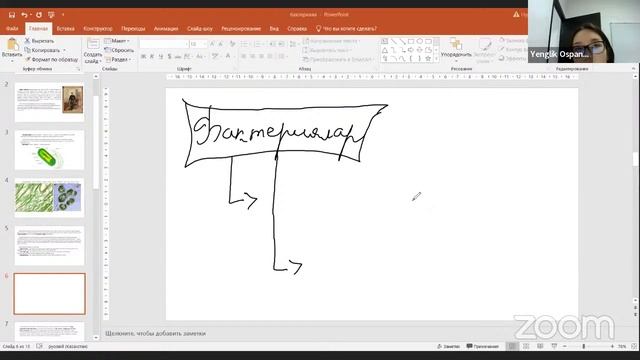640x360 pixels.
Task: Switch to the Вставка ribbon tab
Action: tap(65, 29)
